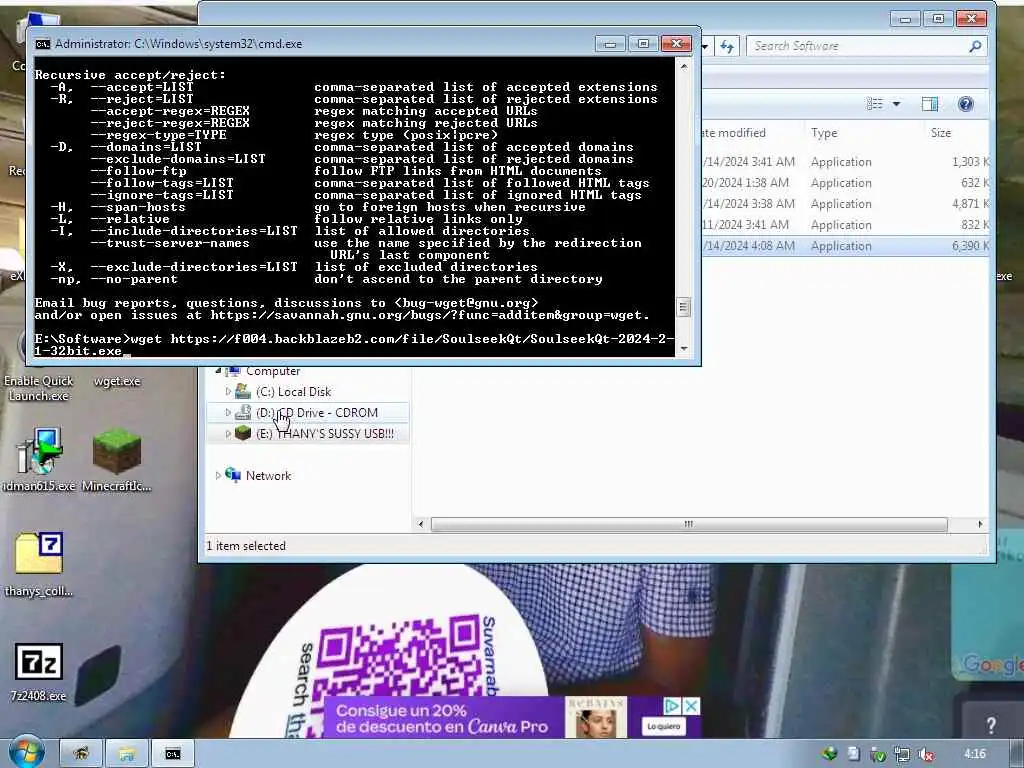Screen dimensions: 1024x768
Task: Select the file row sized 1,303 KB
Action: click(846, 162)
